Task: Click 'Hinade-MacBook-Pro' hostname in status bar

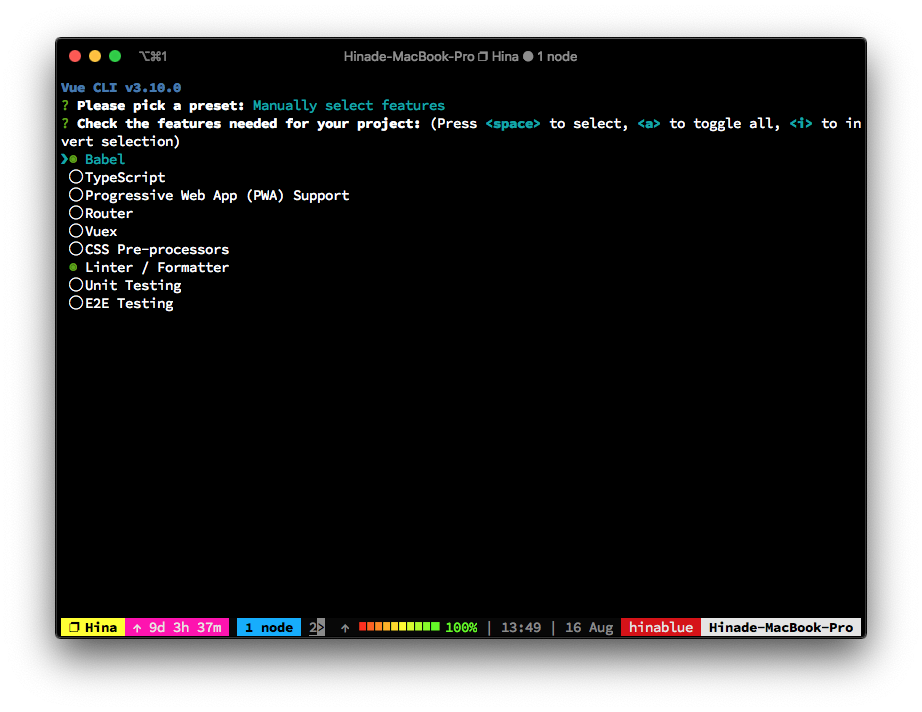Action: pyautogui.click(x=781, y=627)
